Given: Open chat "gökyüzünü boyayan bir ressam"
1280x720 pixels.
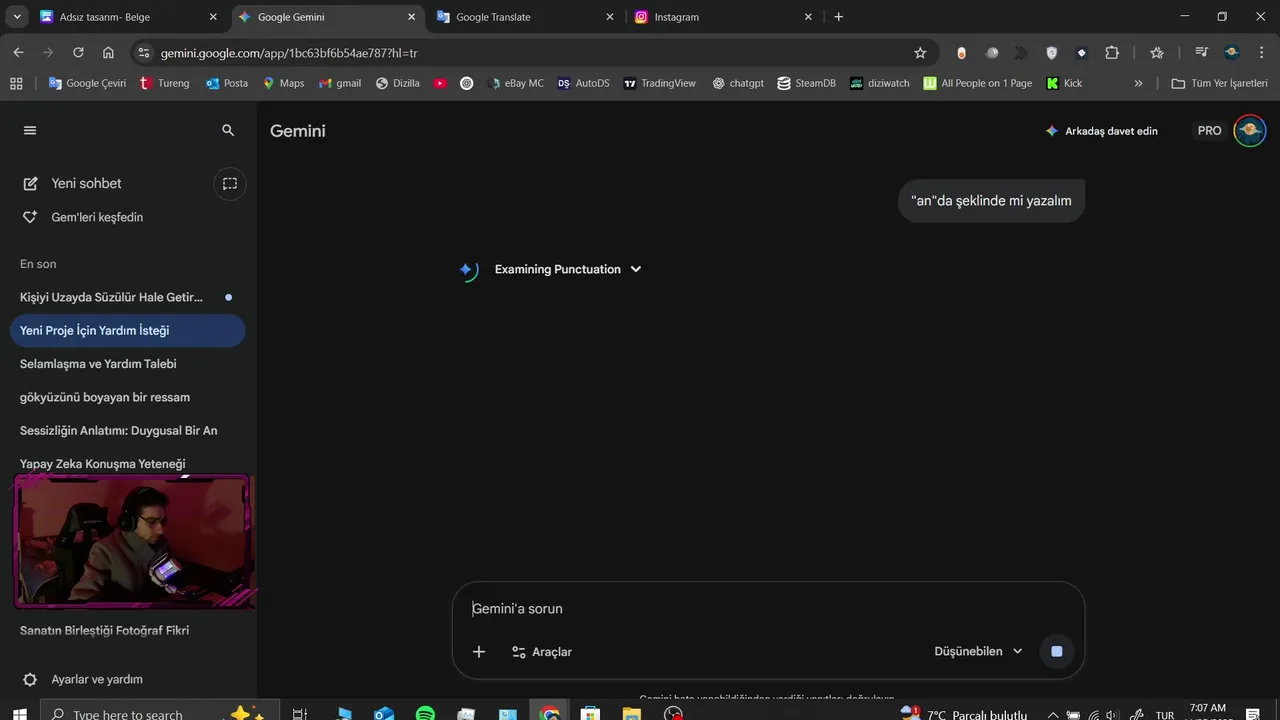Looking at the screenshot, I should pyautogui.click(x=127, y=397).
